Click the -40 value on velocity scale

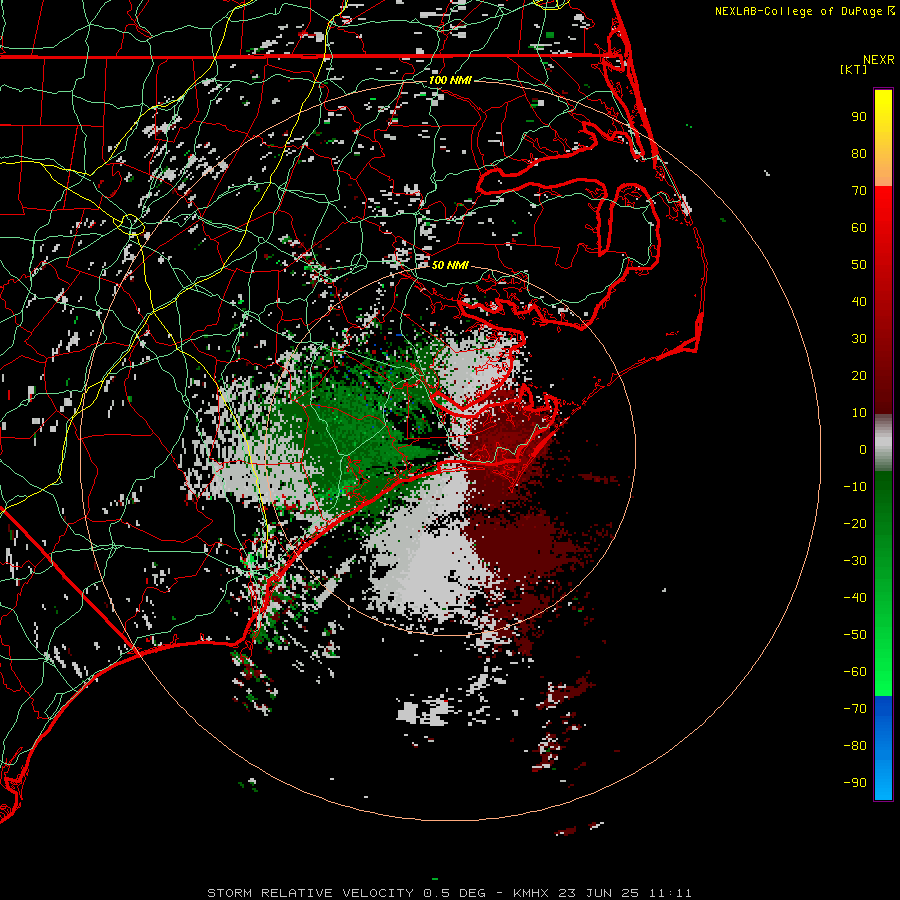click(x=855, y=598)
